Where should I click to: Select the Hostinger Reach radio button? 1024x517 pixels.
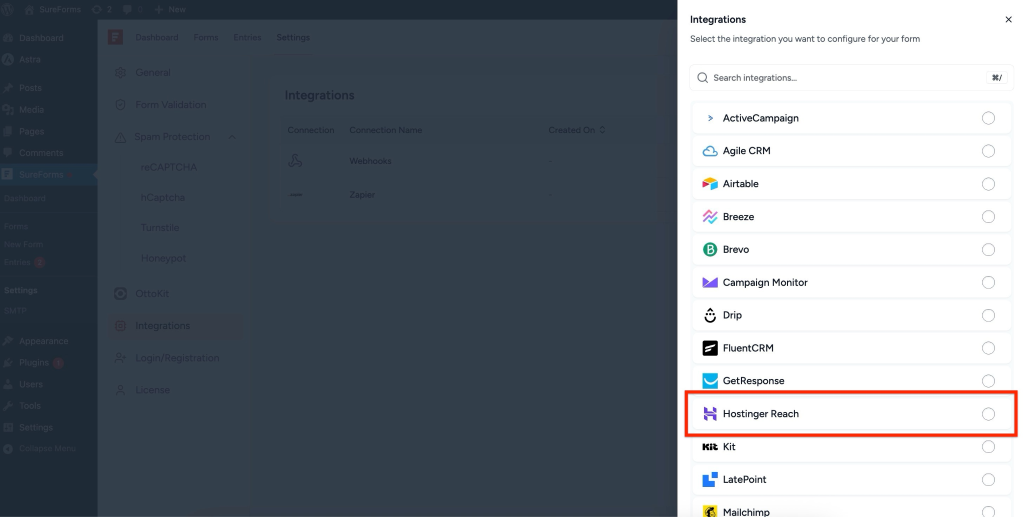click(988, 414)
